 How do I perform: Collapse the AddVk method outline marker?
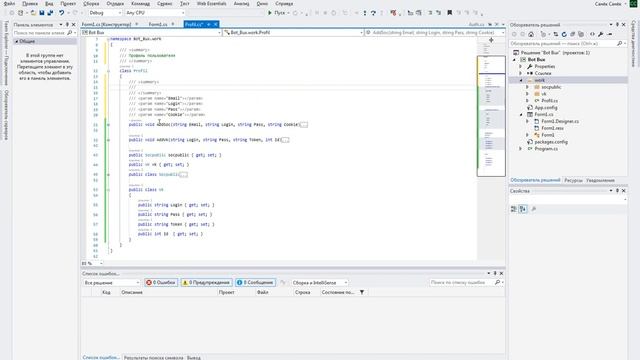coord(108,140)
